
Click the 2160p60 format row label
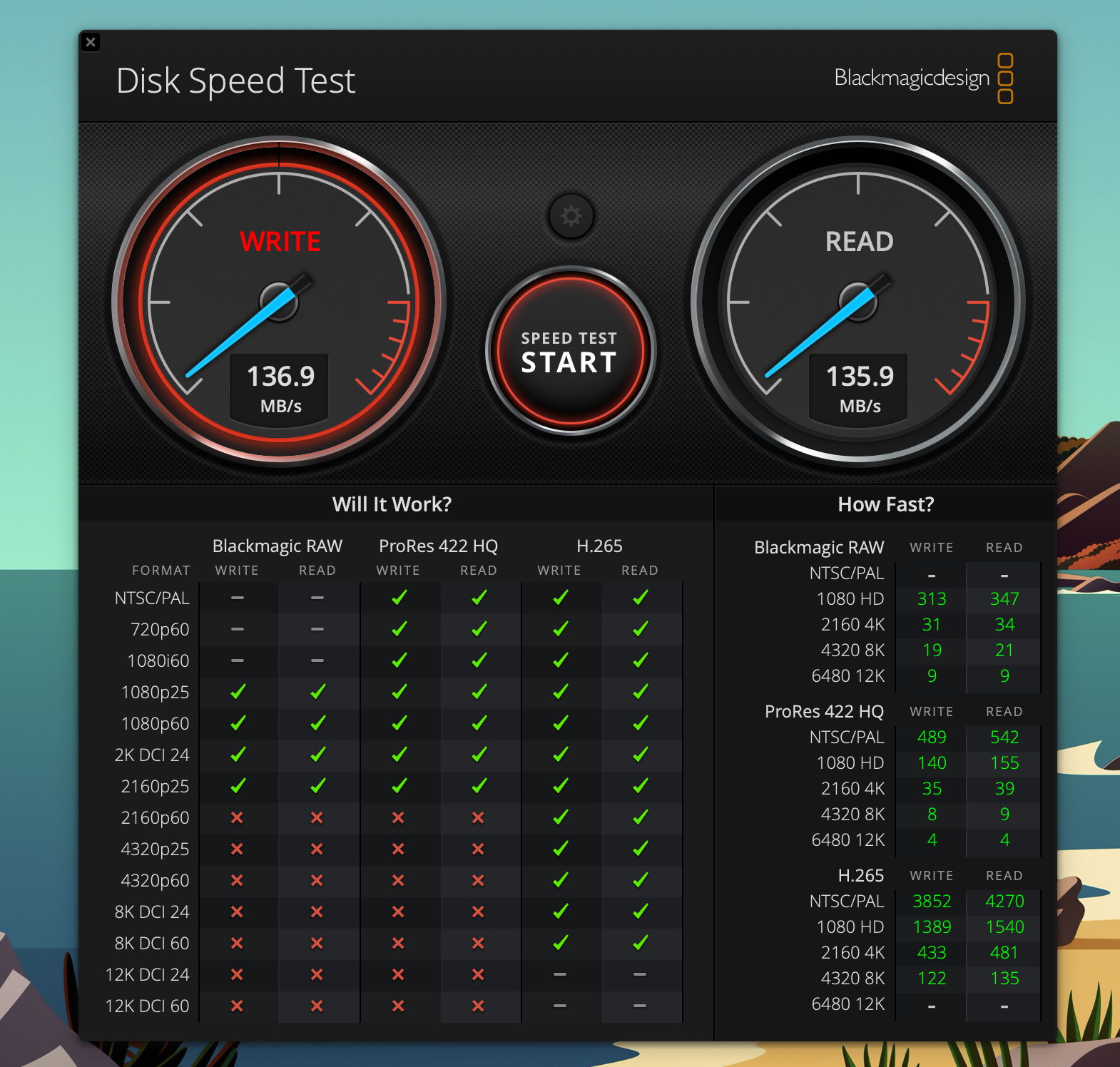point(155,818)
